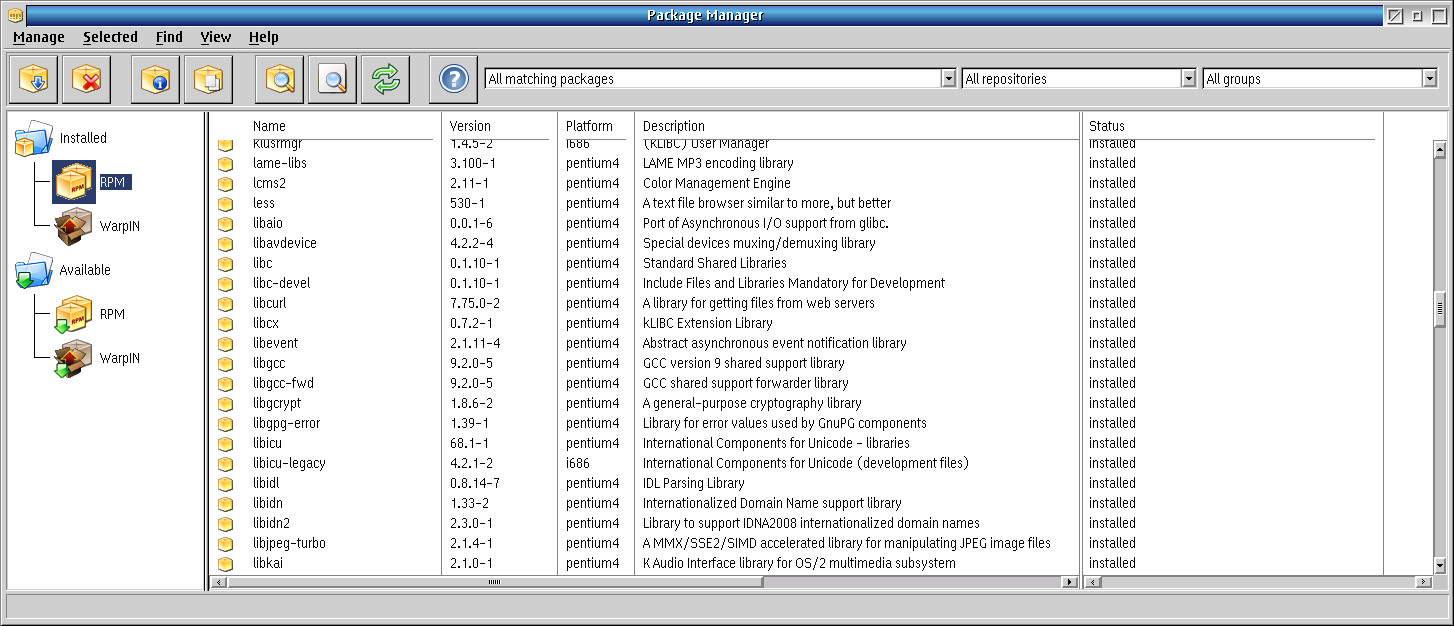This screenshot has width=1454, height=626.
Task: Click the package icon beside libcurl
Action: pos(226,303)
